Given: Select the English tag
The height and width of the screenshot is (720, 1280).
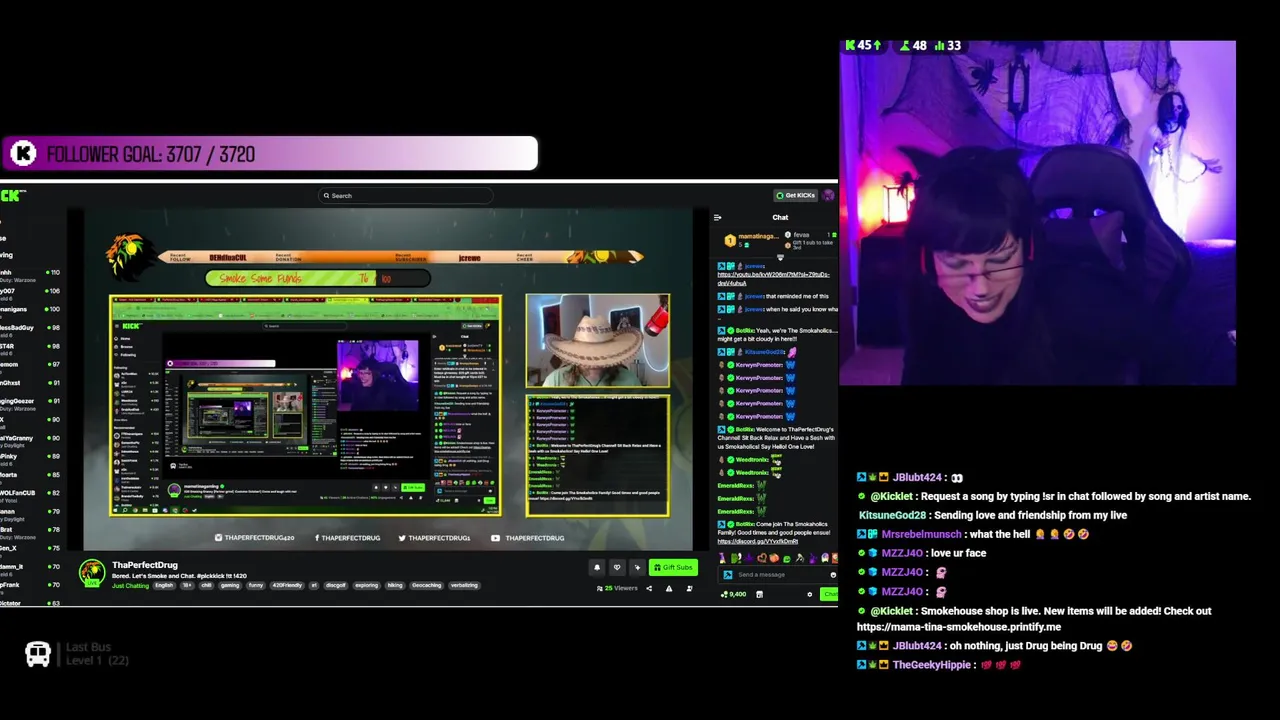Looking at the screenshot, I should [165, 586].
